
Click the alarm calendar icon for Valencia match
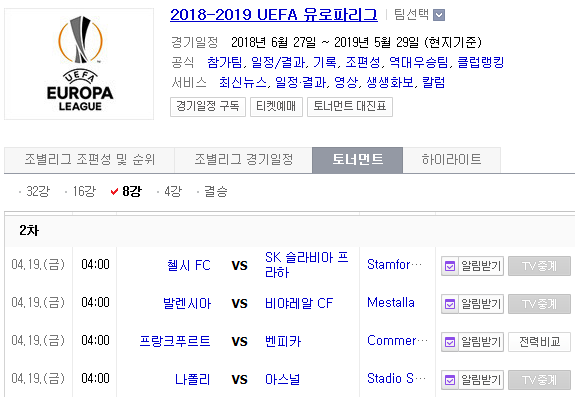pyautogui.click(x=450, y=304)
